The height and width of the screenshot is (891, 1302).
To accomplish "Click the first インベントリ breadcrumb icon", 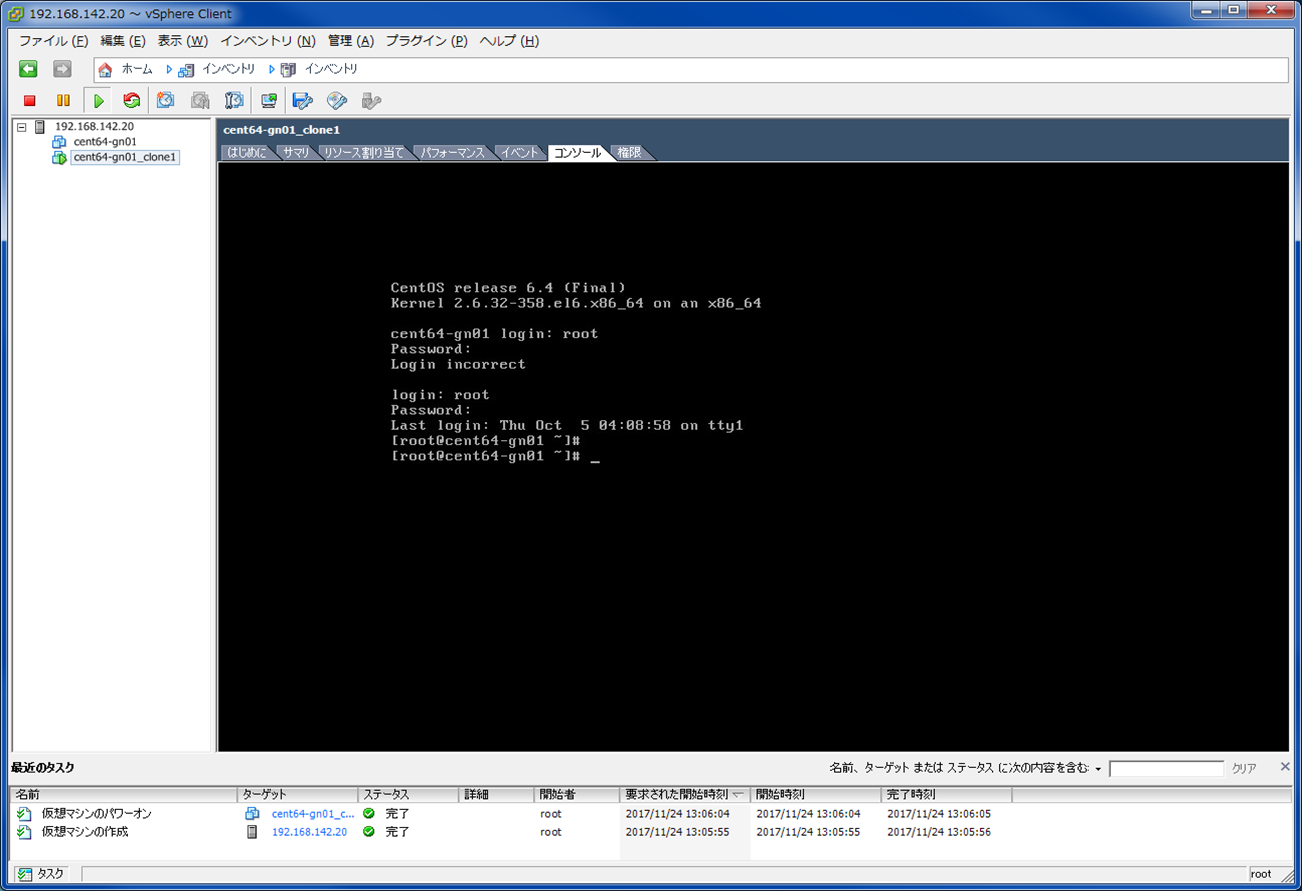I will pyautogui.click(x=186, y=70).
